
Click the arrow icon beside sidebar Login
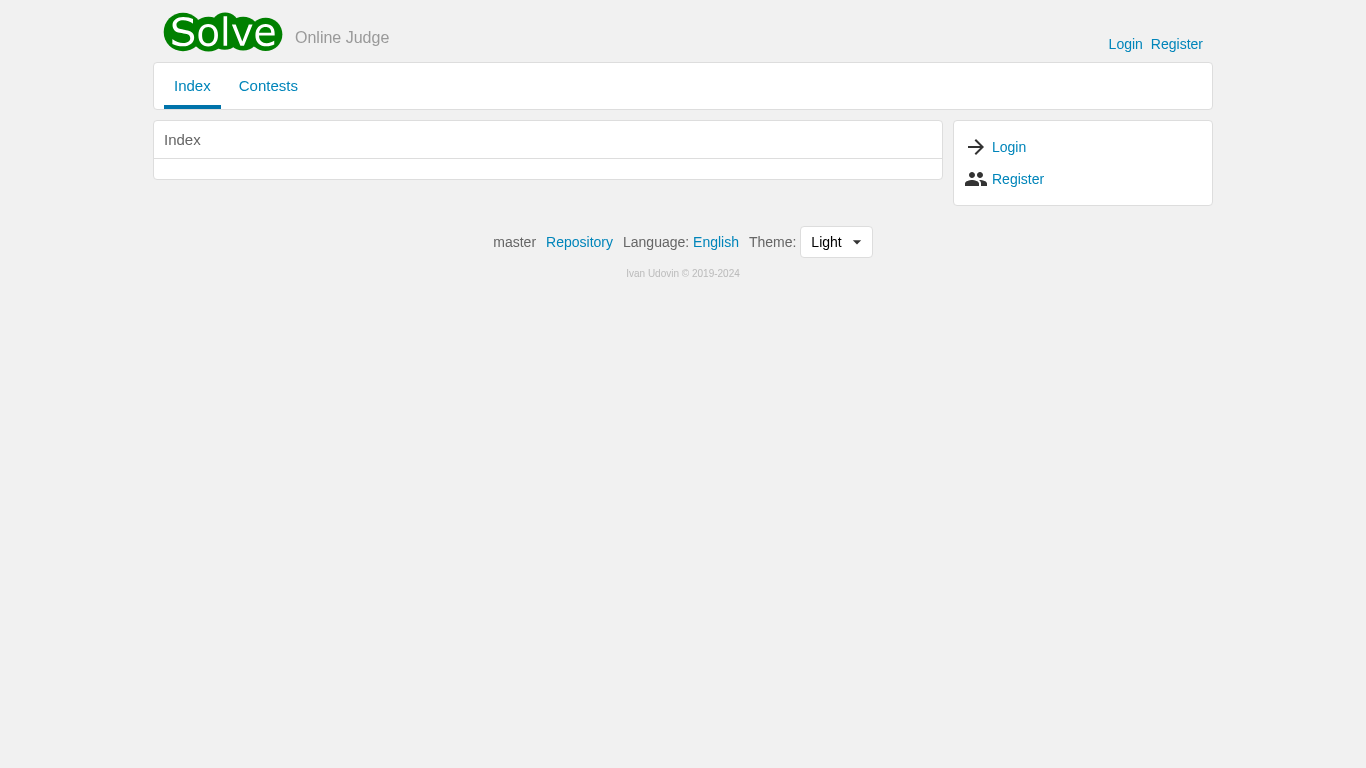[x=976, y=147]
